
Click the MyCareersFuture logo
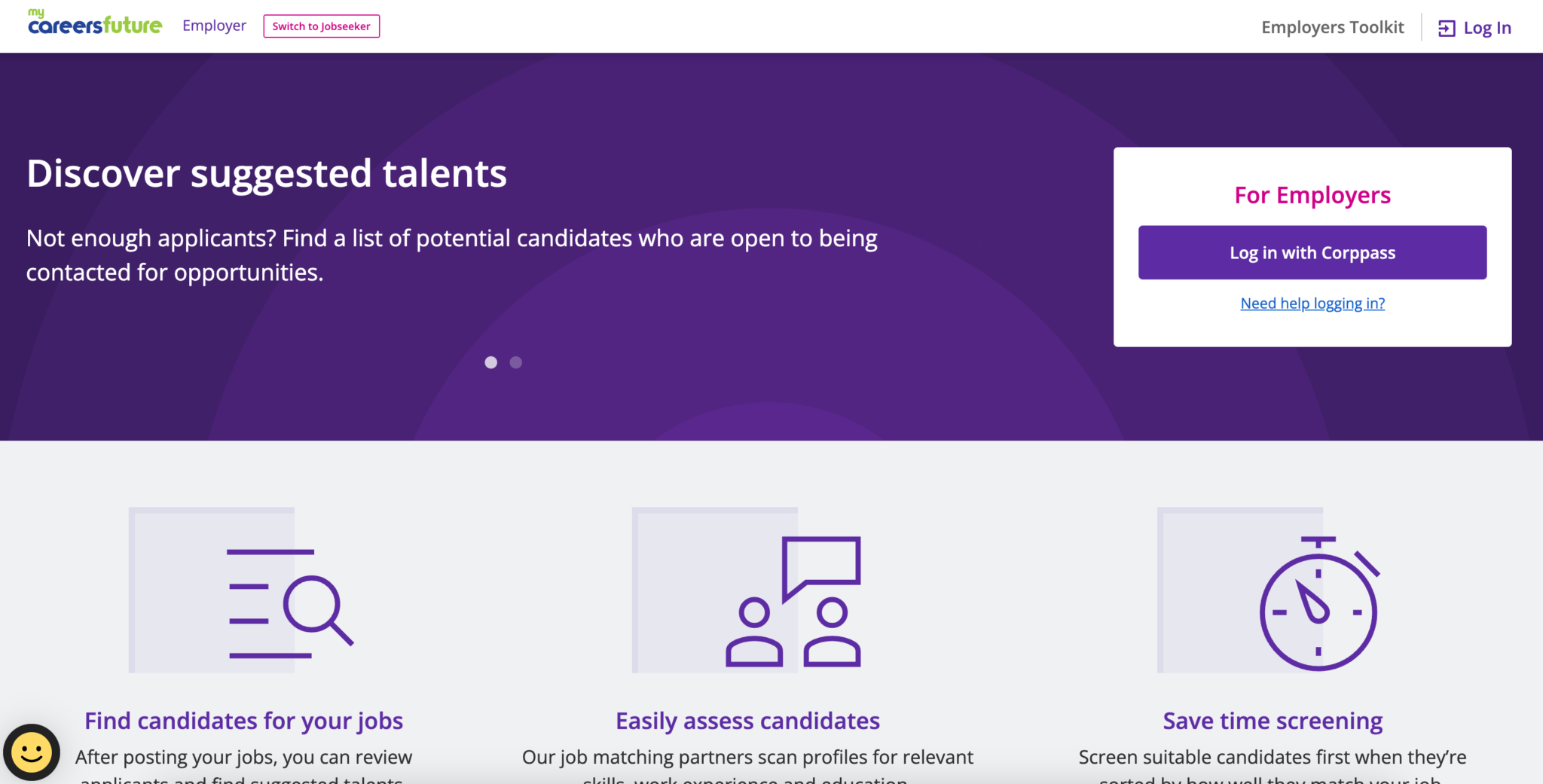point(95,23)
